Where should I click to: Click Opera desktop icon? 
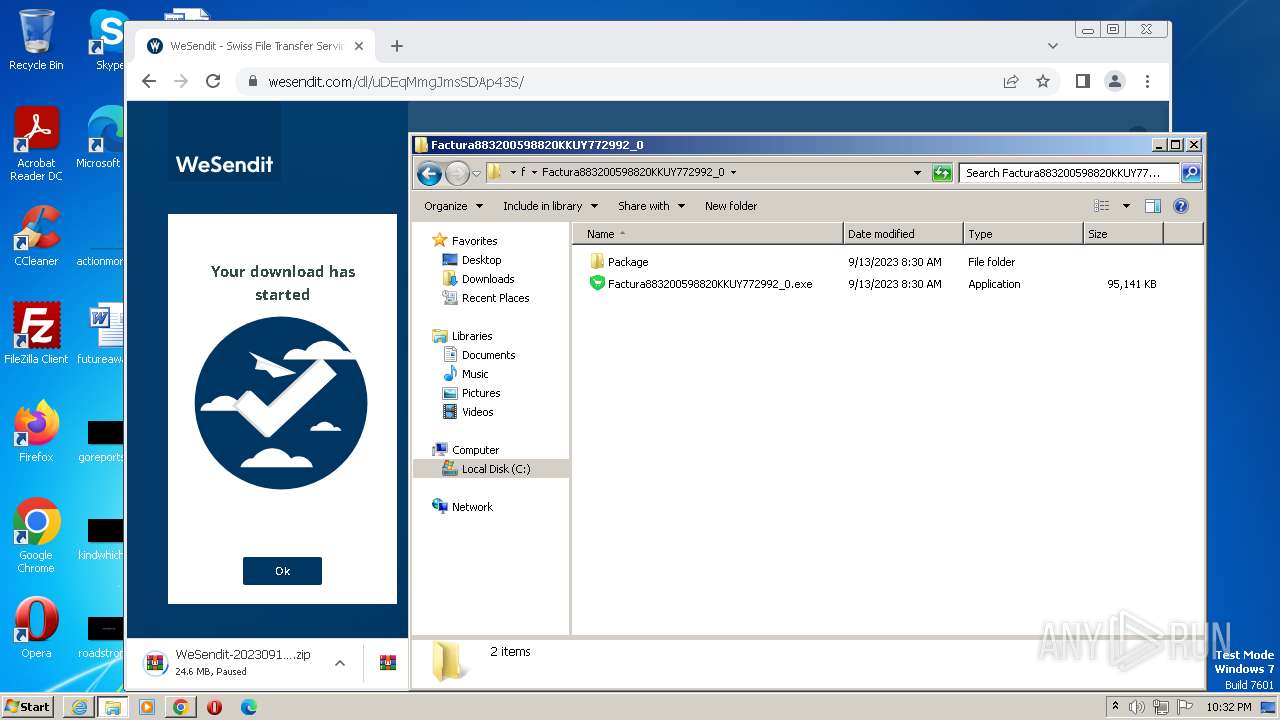coord(36,627)
